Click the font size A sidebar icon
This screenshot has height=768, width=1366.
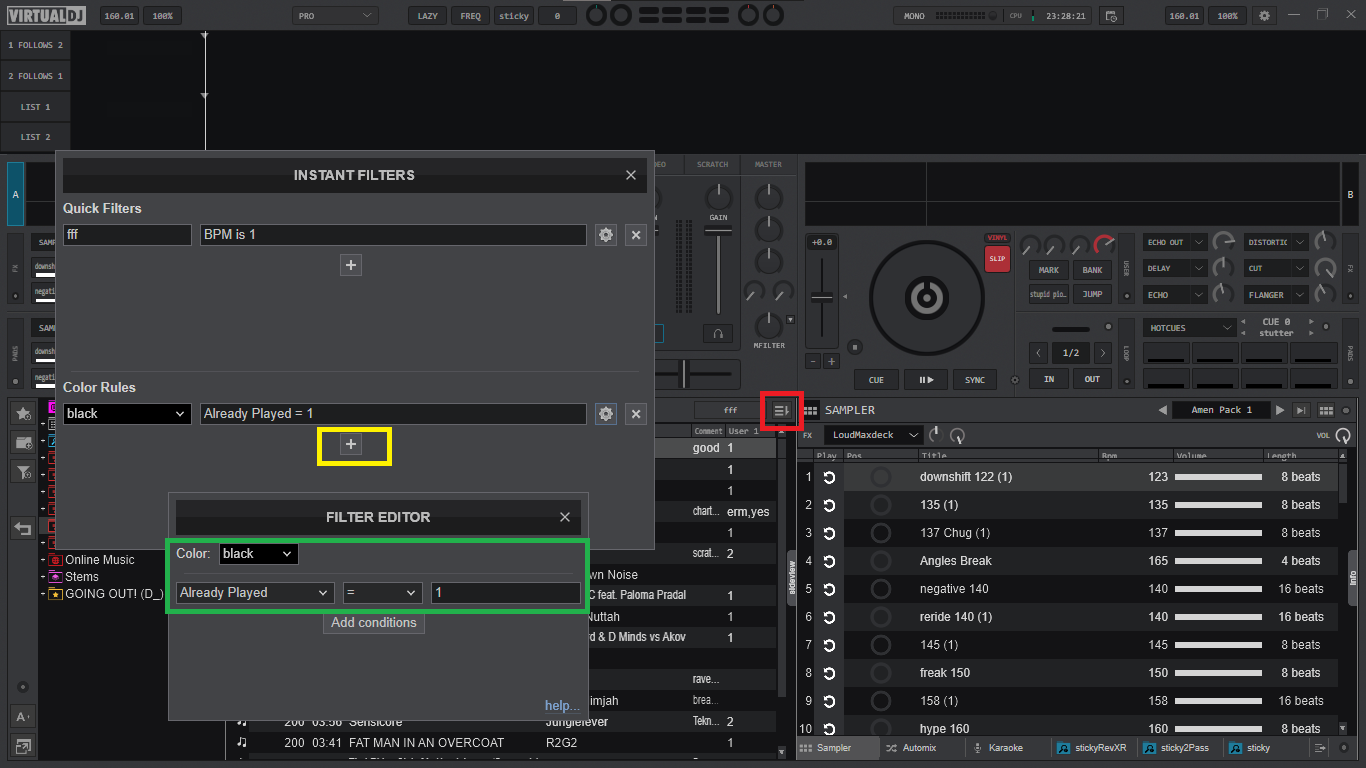[x=22, y=716]
